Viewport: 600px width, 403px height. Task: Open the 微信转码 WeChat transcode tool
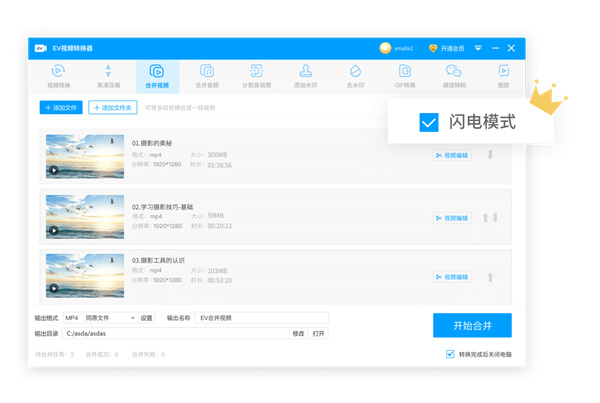[x=454, y=77]
